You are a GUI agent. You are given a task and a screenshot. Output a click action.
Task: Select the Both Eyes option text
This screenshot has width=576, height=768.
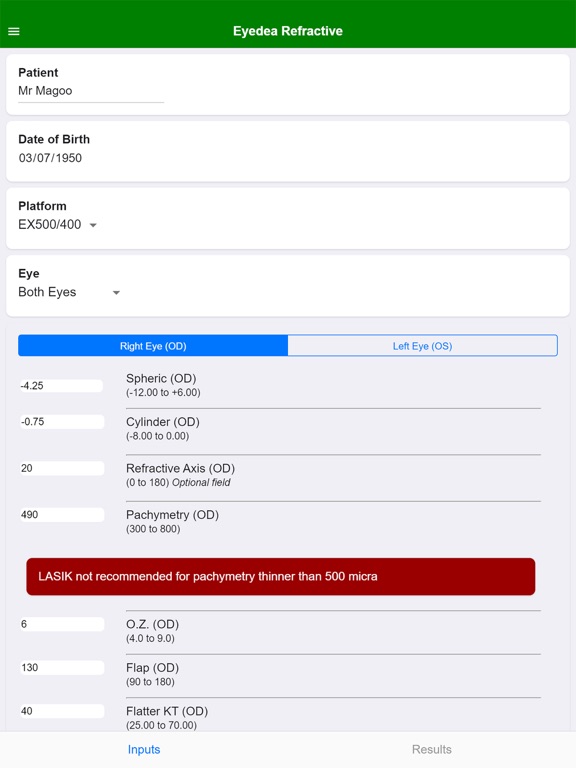tap(47, 292)
